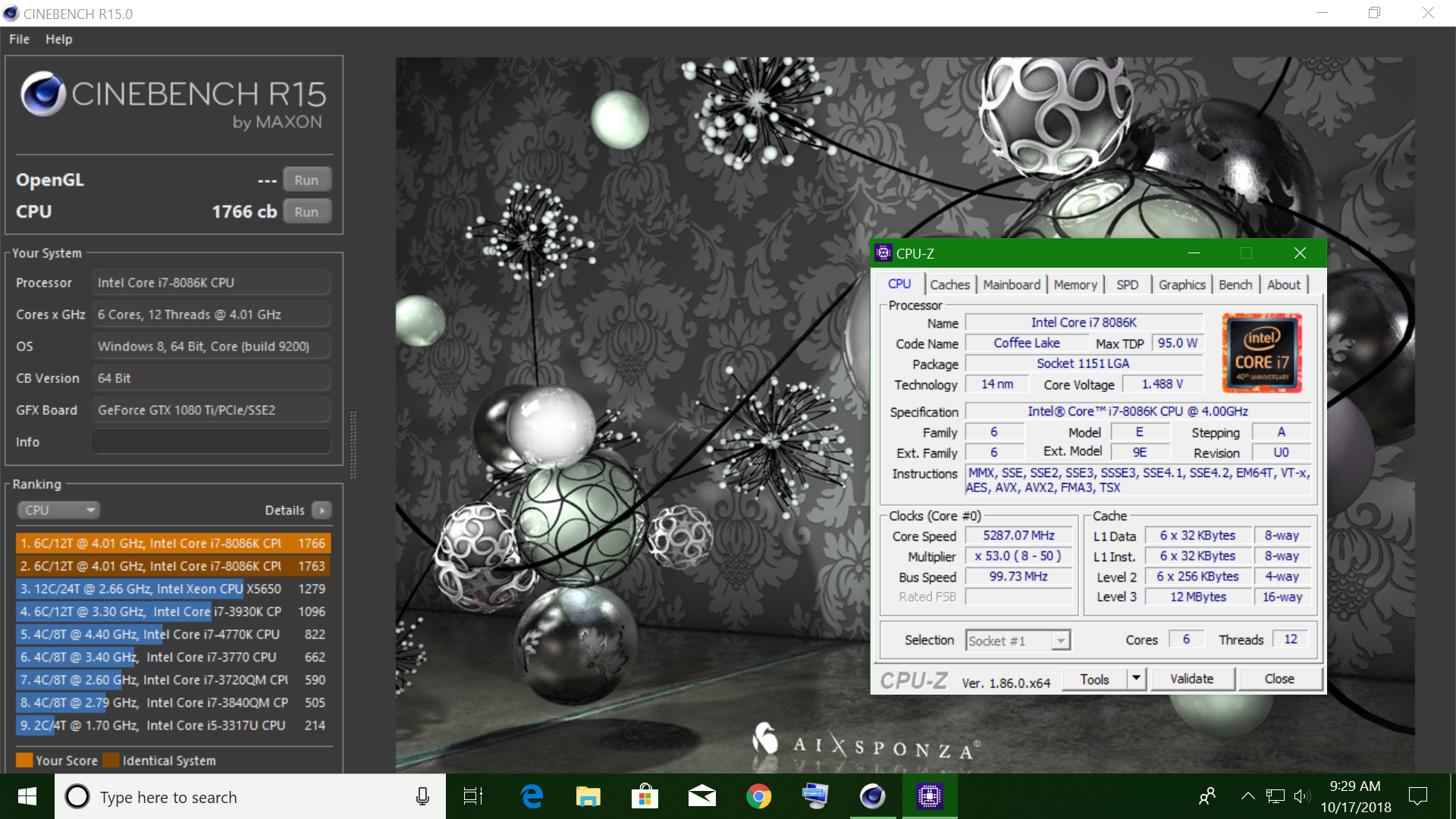Switch to Cinebench taskbar icon
This screenshot has height=819, width=1456.
[x=872, y=796]
